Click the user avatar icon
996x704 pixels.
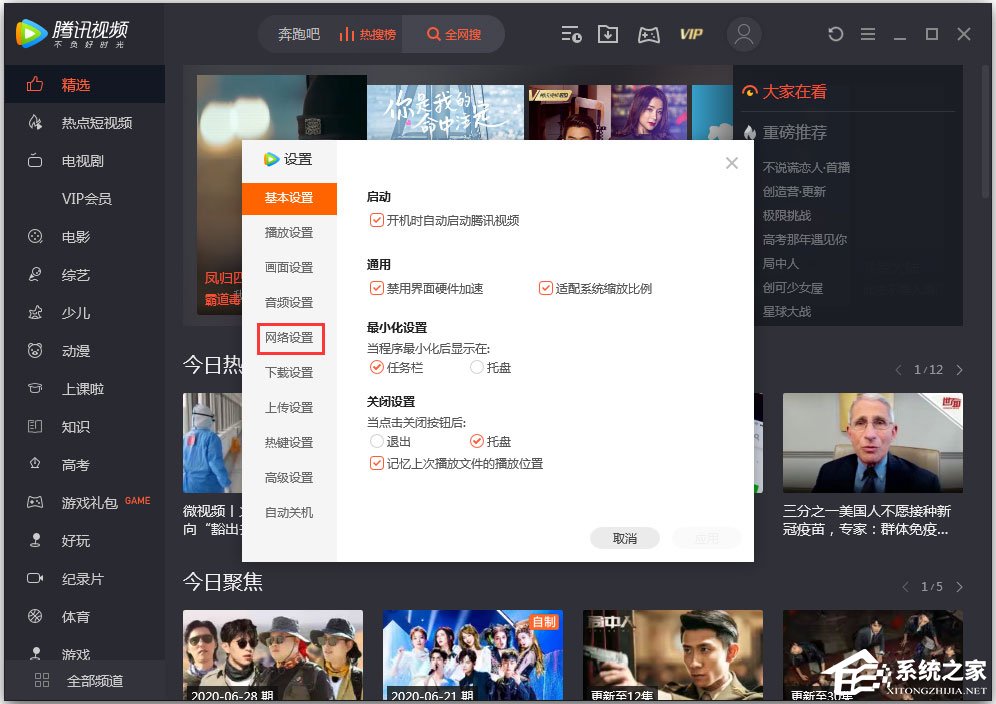744,33
